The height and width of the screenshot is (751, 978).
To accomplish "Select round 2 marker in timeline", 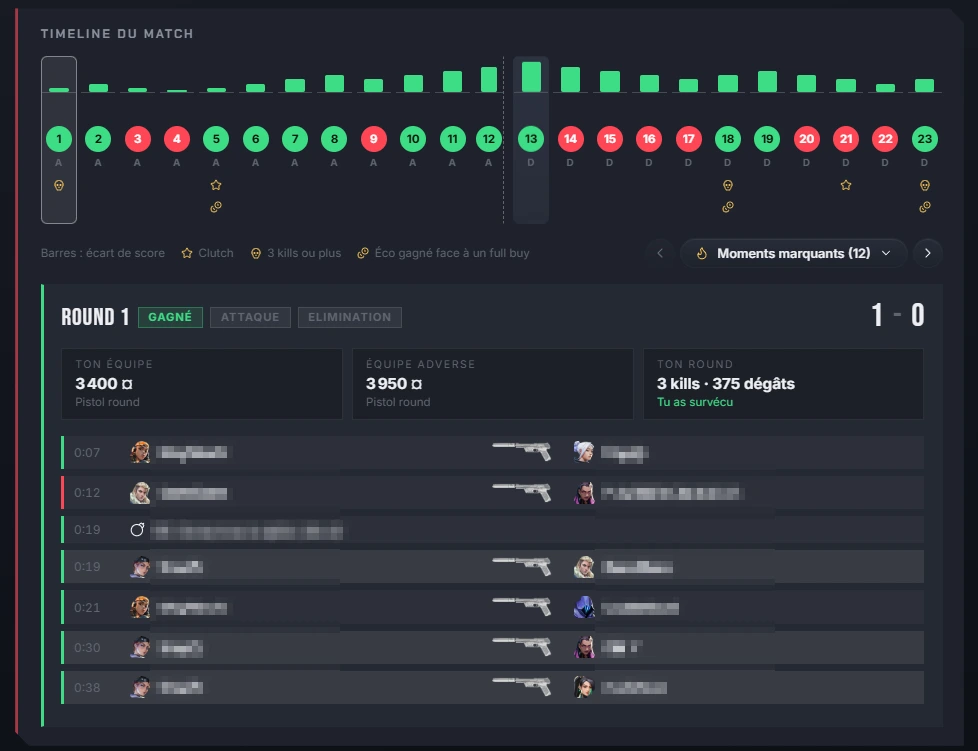I will pos(98,138).
